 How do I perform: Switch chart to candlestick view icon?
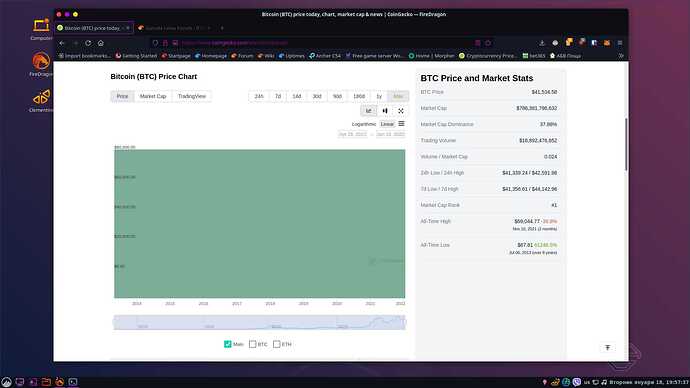(385, 111)
